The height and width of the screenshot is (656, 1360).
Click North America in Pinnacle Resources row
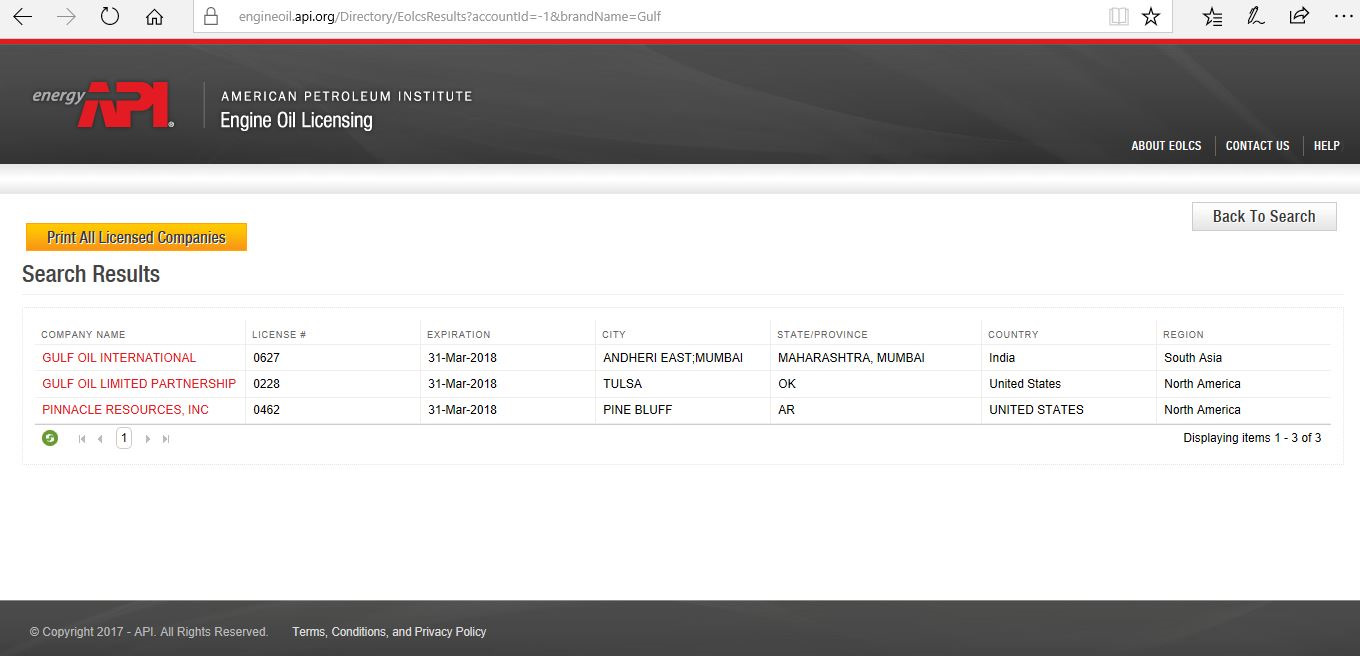pos(1202,410)
